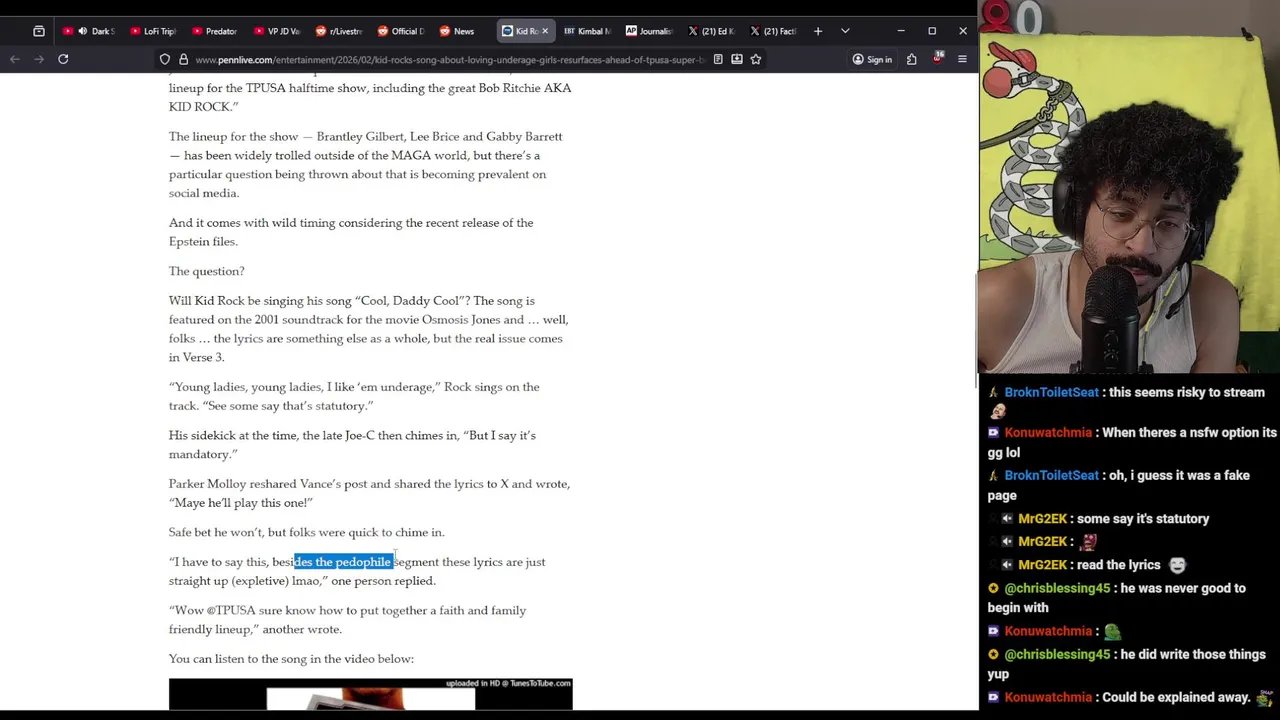The width and height of the screenshot is (1280, 720).
Task: Go back to the previous page
Action: [x=15, y=59]
